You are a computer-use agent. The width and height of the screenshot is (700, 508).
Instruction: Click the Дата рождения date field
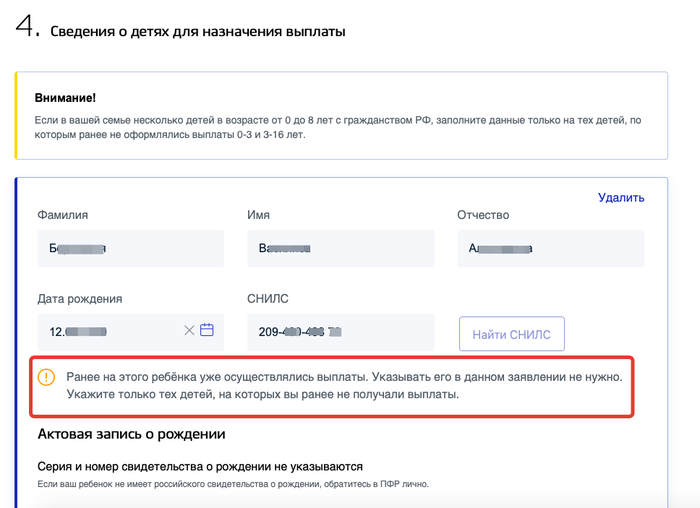coord(110,331)
